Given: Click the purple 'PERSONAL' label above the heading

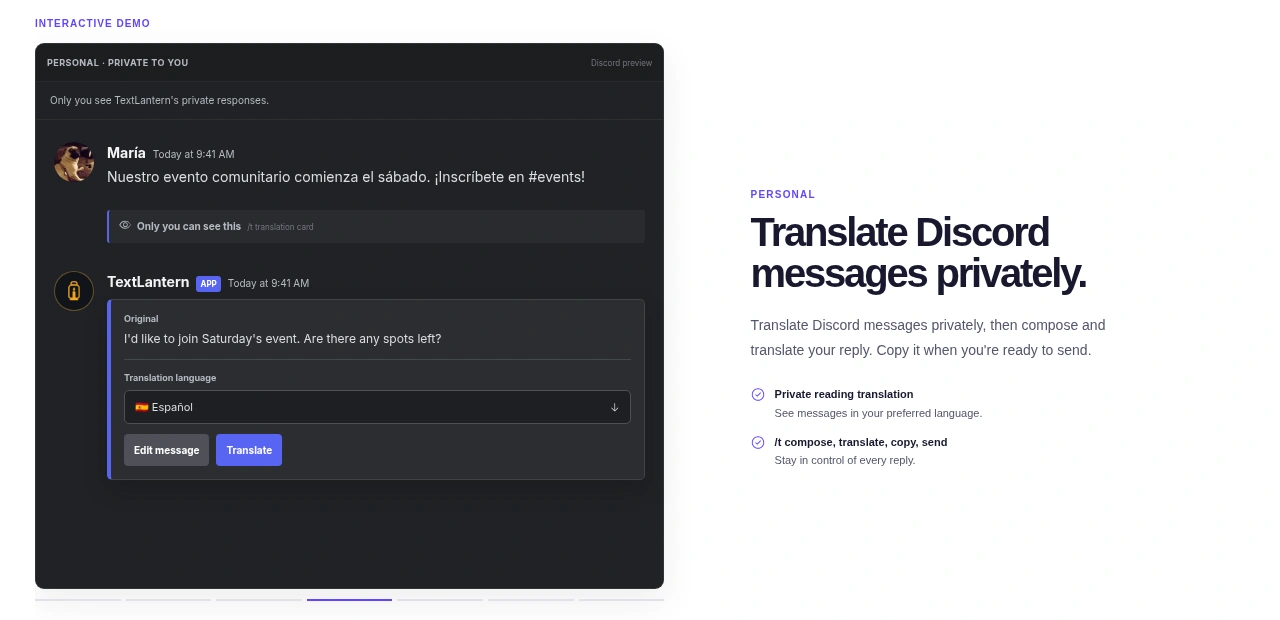Looking at the screenshot, I should tap(783, 195).
